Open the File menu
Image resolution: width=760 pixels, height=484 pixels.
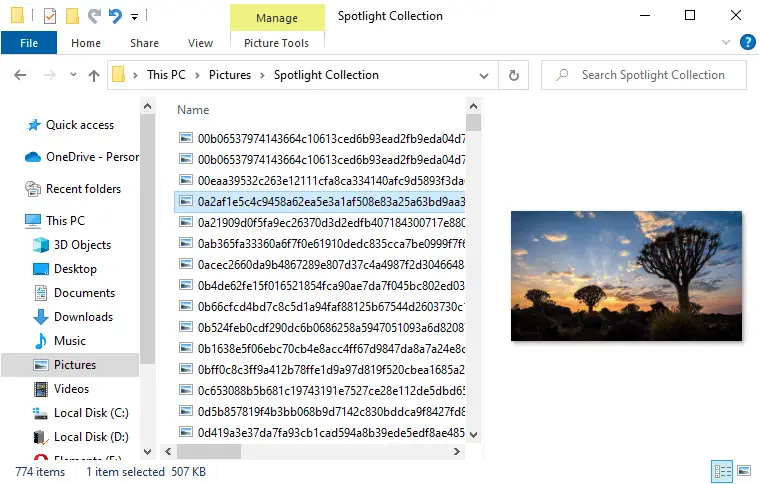point(29,43)
